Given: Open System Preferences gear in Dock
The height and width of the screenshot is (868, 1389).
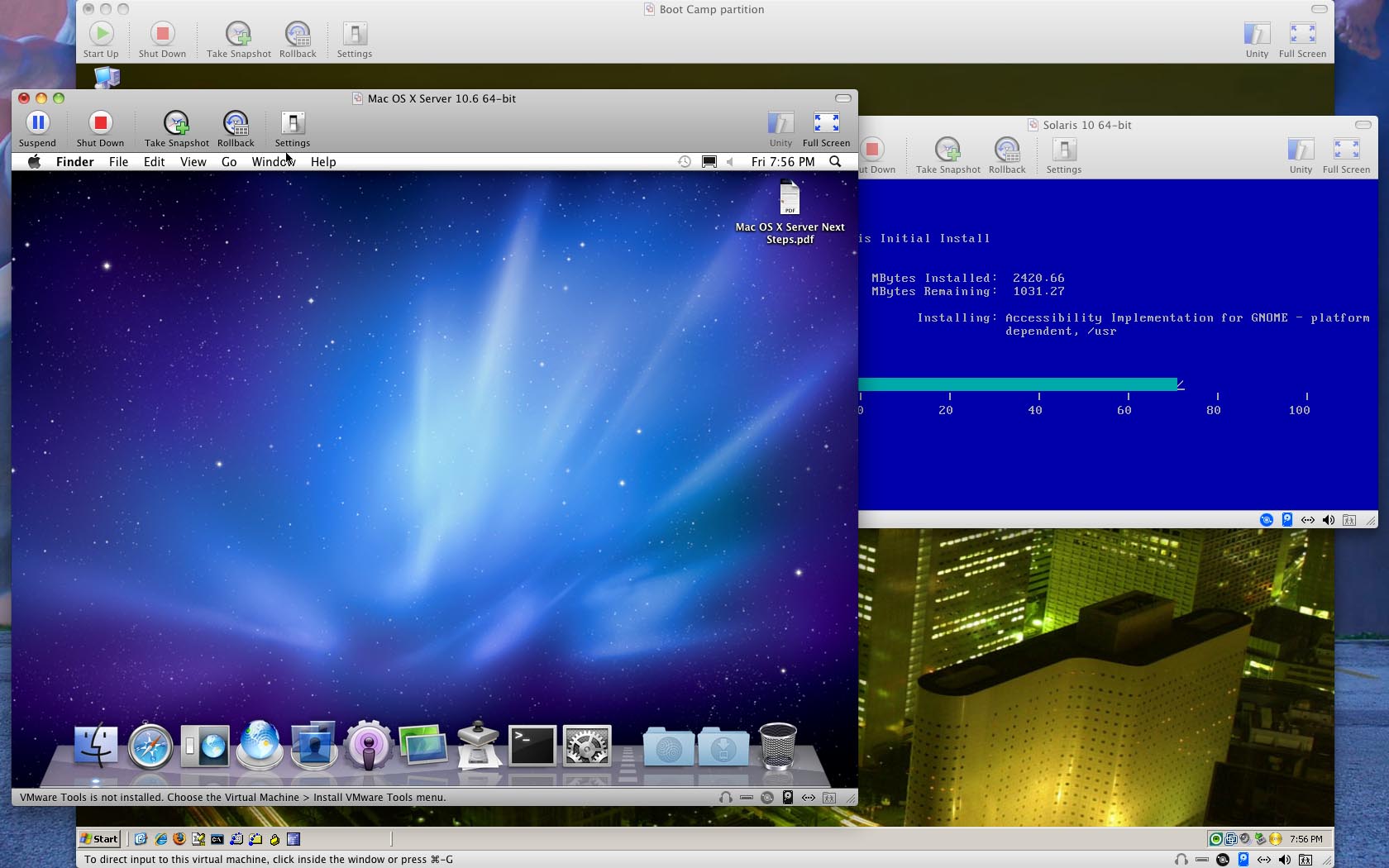Looking at the screenshot, I should click(x=587, y=746).
